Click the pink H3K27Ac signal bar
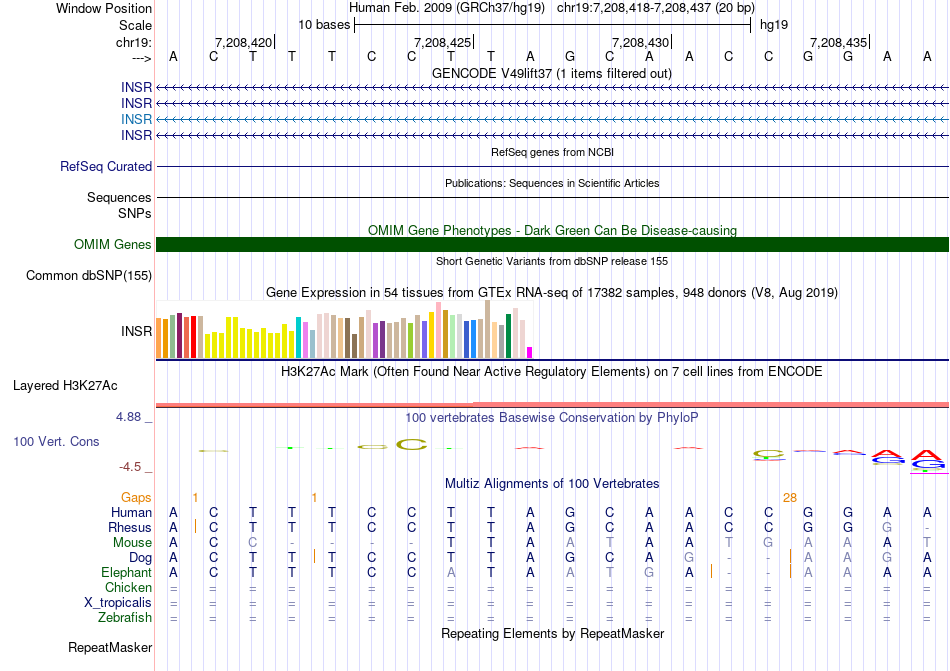 [552, 403]
